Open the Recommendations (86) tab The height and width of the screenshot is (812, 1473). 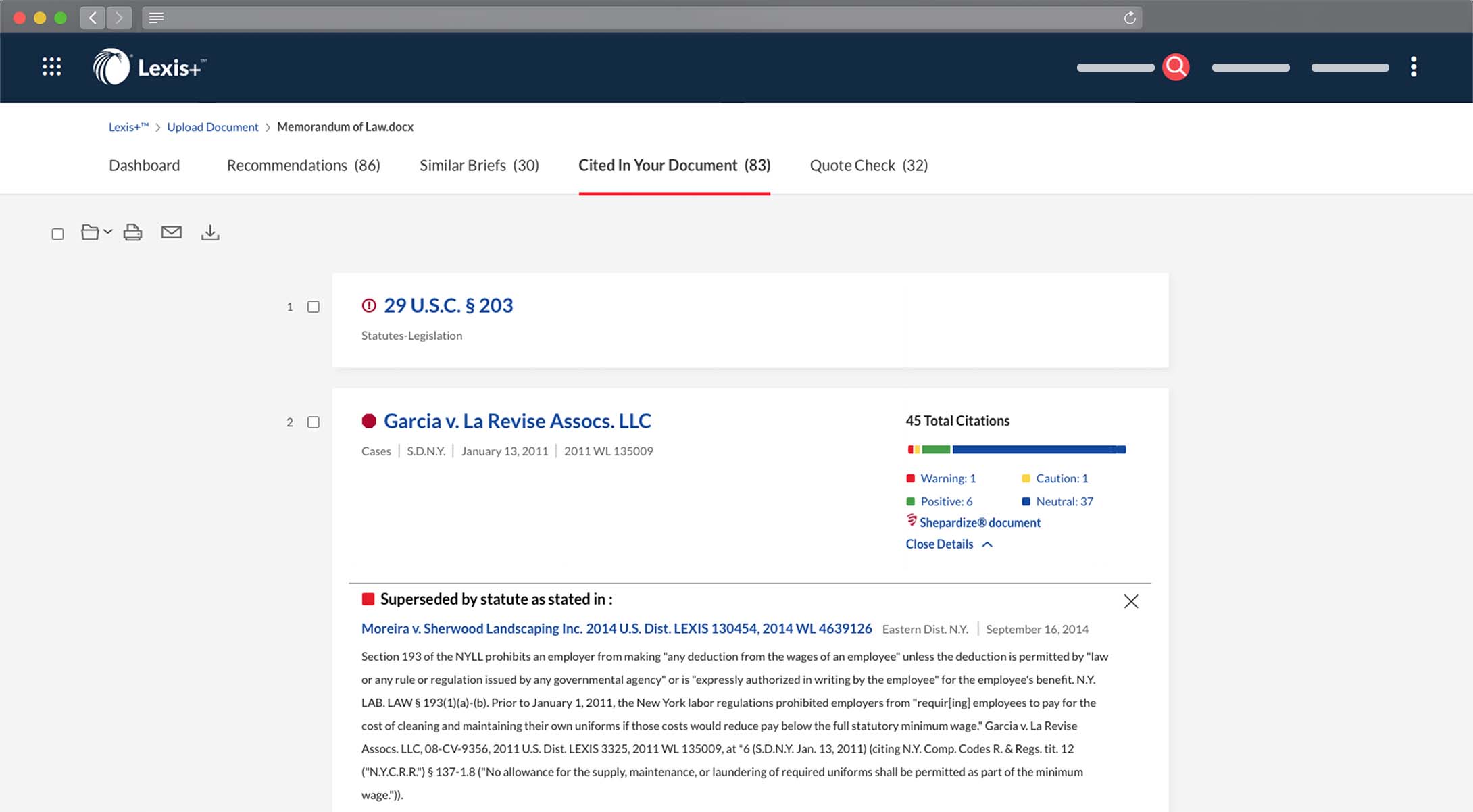303,166
